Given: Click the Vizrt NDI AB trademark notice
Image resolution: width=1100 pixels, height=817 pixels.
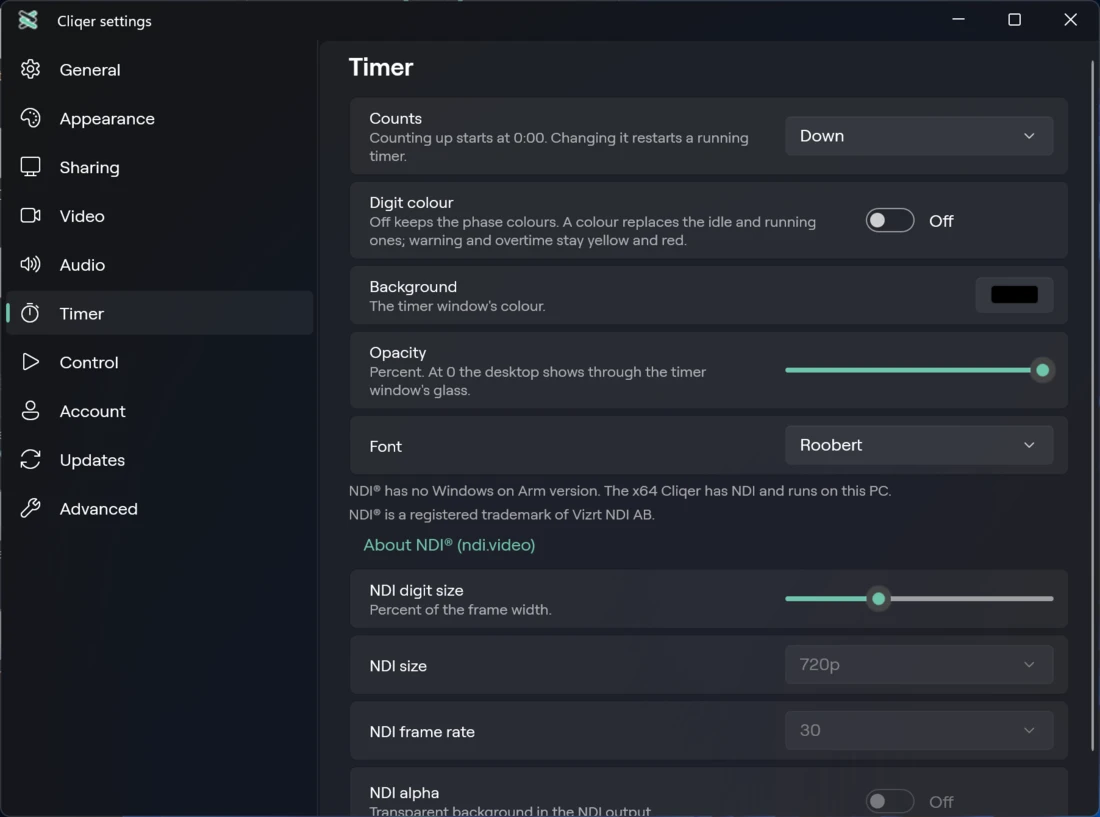Looking at the screenshot, I should pos(502,515).
